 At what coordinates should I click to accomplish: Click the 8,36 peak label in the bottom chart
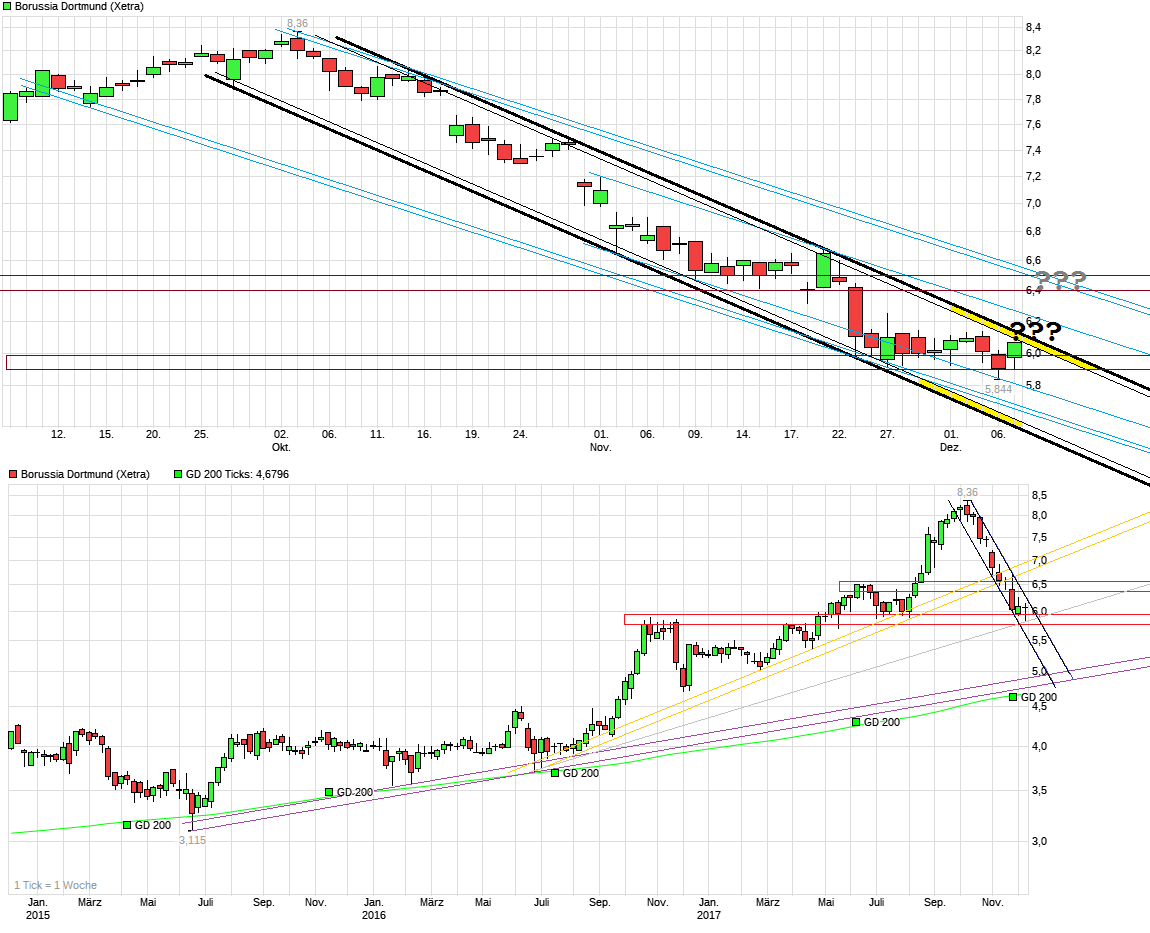tap(967, 492)
